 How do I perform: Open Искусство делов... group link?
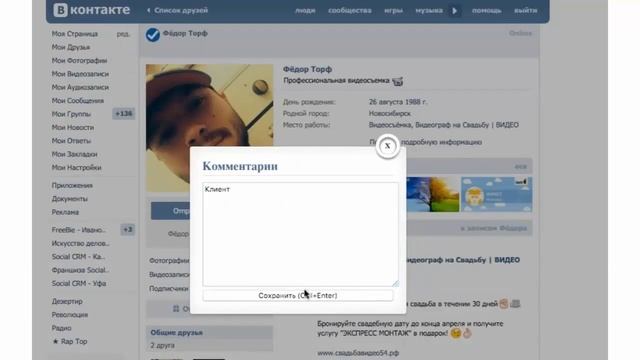click(x=80, y=244)
